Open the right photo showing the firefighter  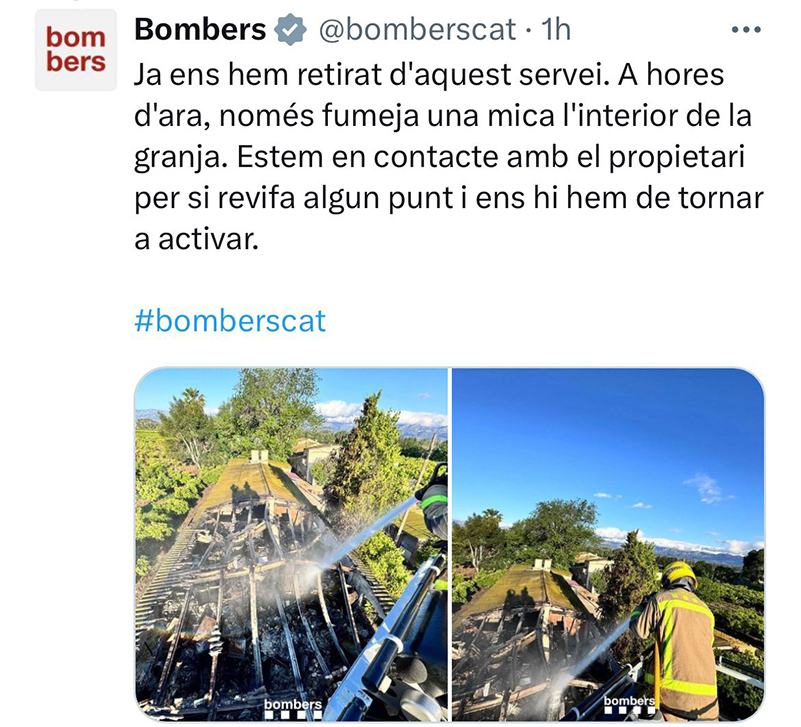click(x=608, y=544)
